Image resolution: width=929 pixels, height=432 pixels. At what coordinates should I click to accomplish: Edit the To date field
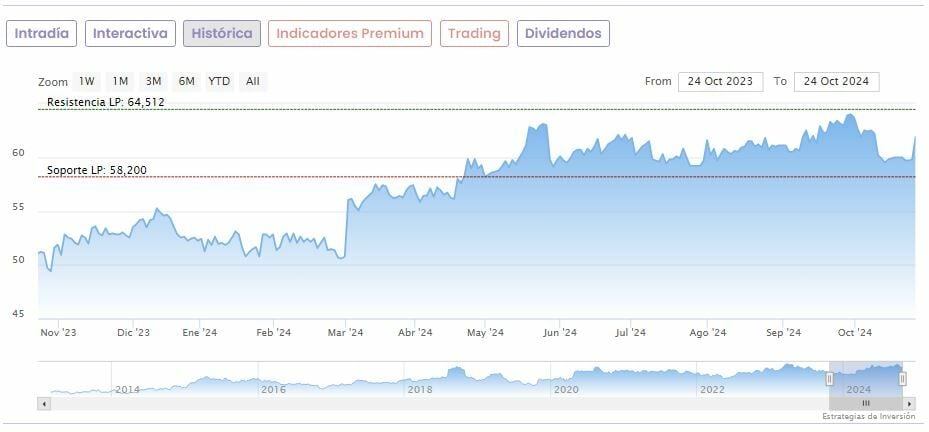coord(836,82)
